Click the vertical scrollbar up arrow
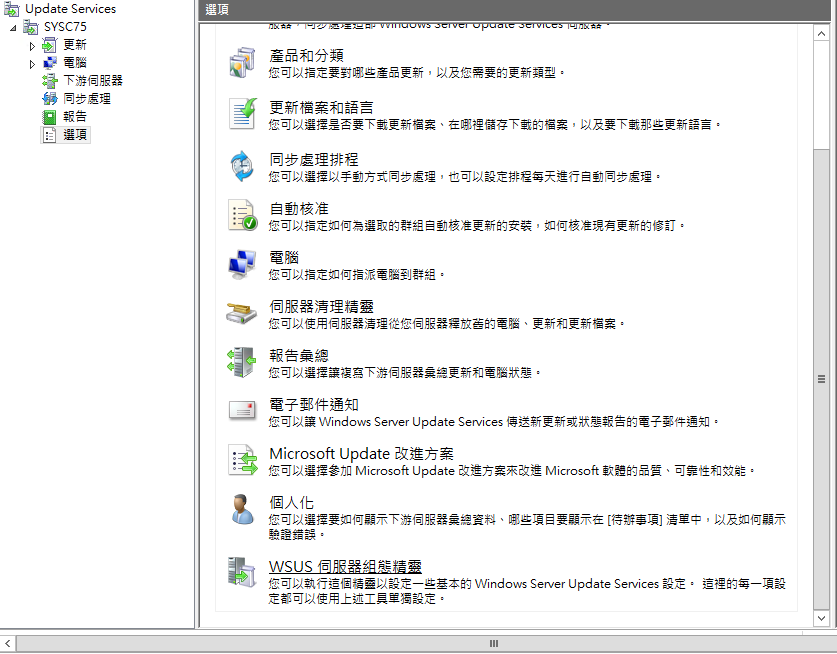This screenshot has height=654, width=837. click(x=821, y=34)
